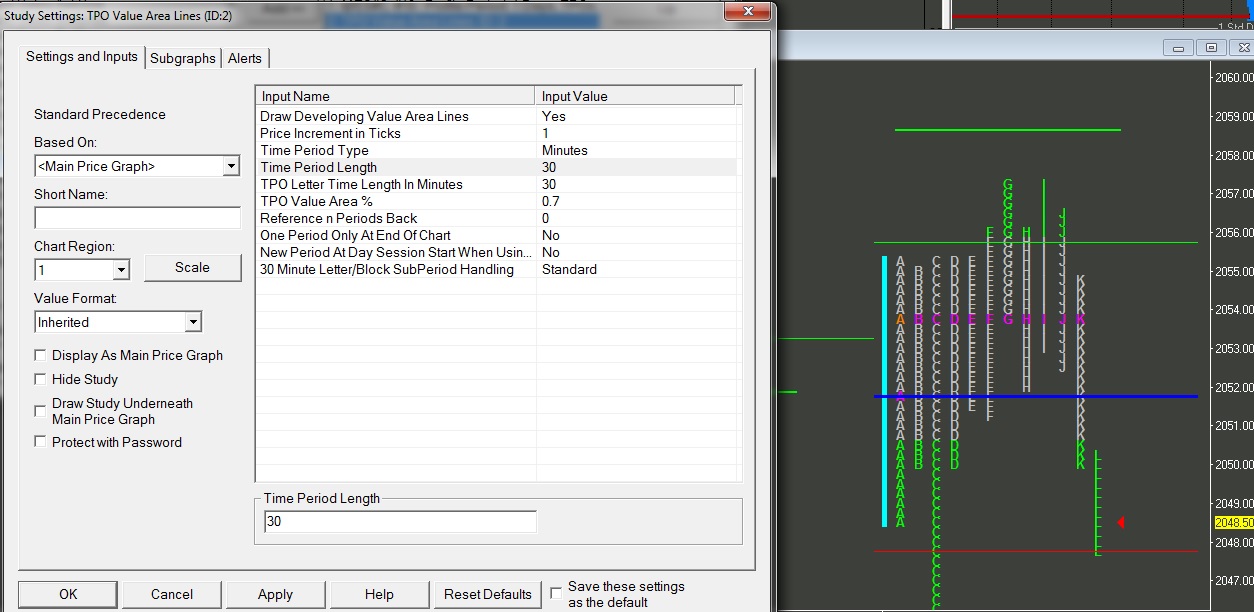Viewport: 1254px width, 612px height.
Task: Click the yellow 2048.50 price label
Action: (x=1233, y=523)
